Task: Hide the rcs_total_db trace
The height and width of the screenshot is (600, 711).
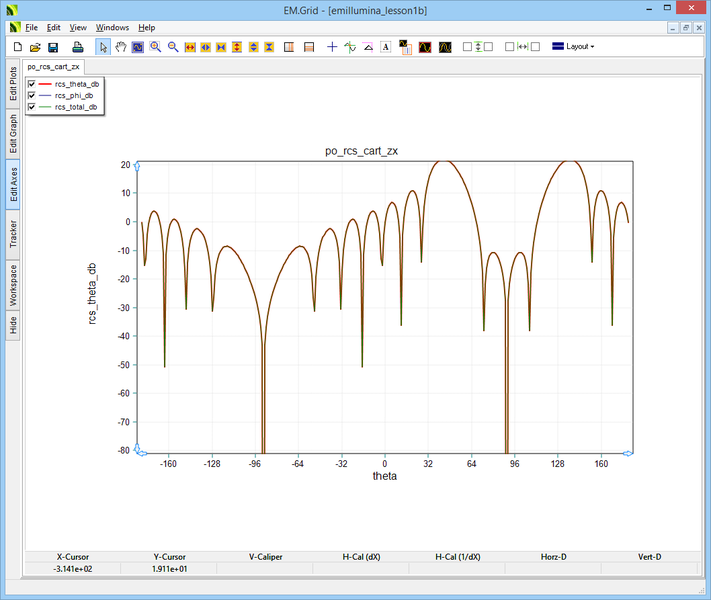Action: 32,106
